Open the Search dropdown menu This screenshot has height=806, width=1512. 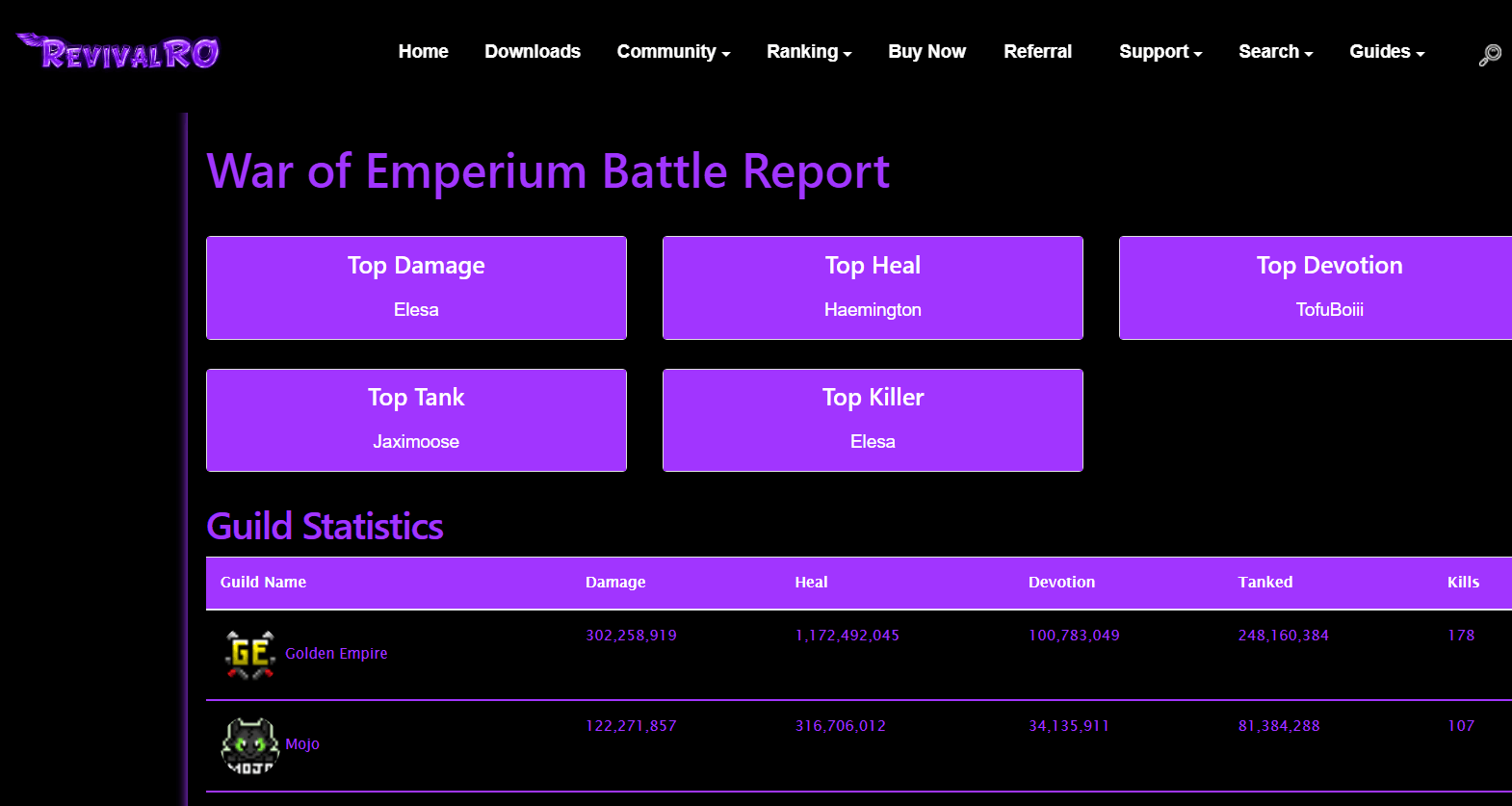pyautogui.click(x=1275, y=52)
